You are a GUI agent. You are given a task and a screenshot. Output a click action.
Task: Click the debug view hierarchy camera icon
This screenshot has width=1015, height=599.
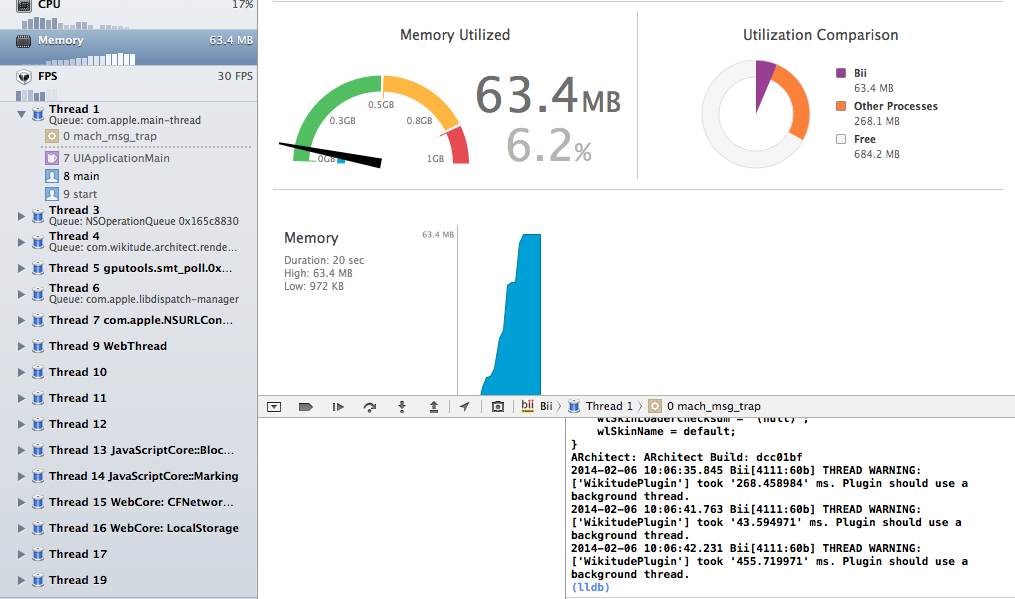(497, 407)
